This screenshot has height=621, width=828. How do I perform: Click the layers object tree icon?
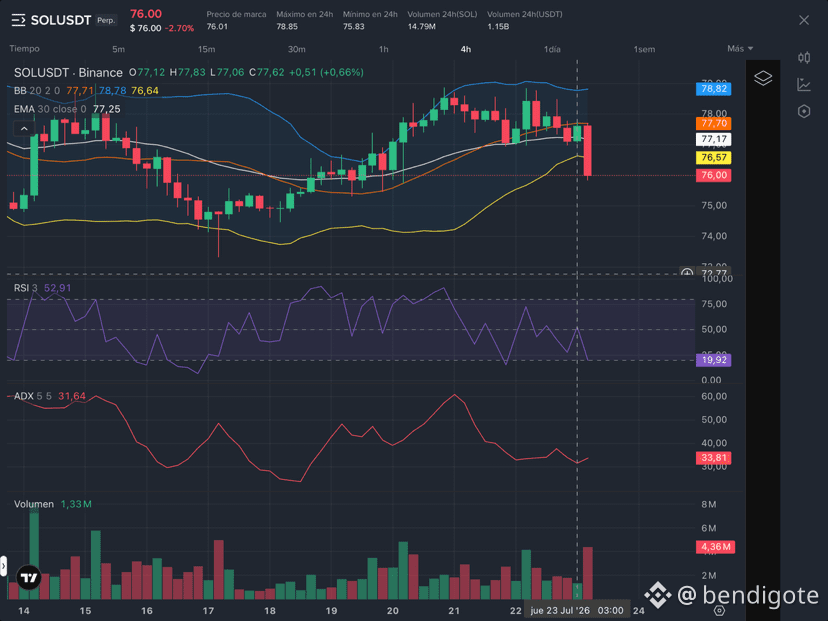coord(763,78)
